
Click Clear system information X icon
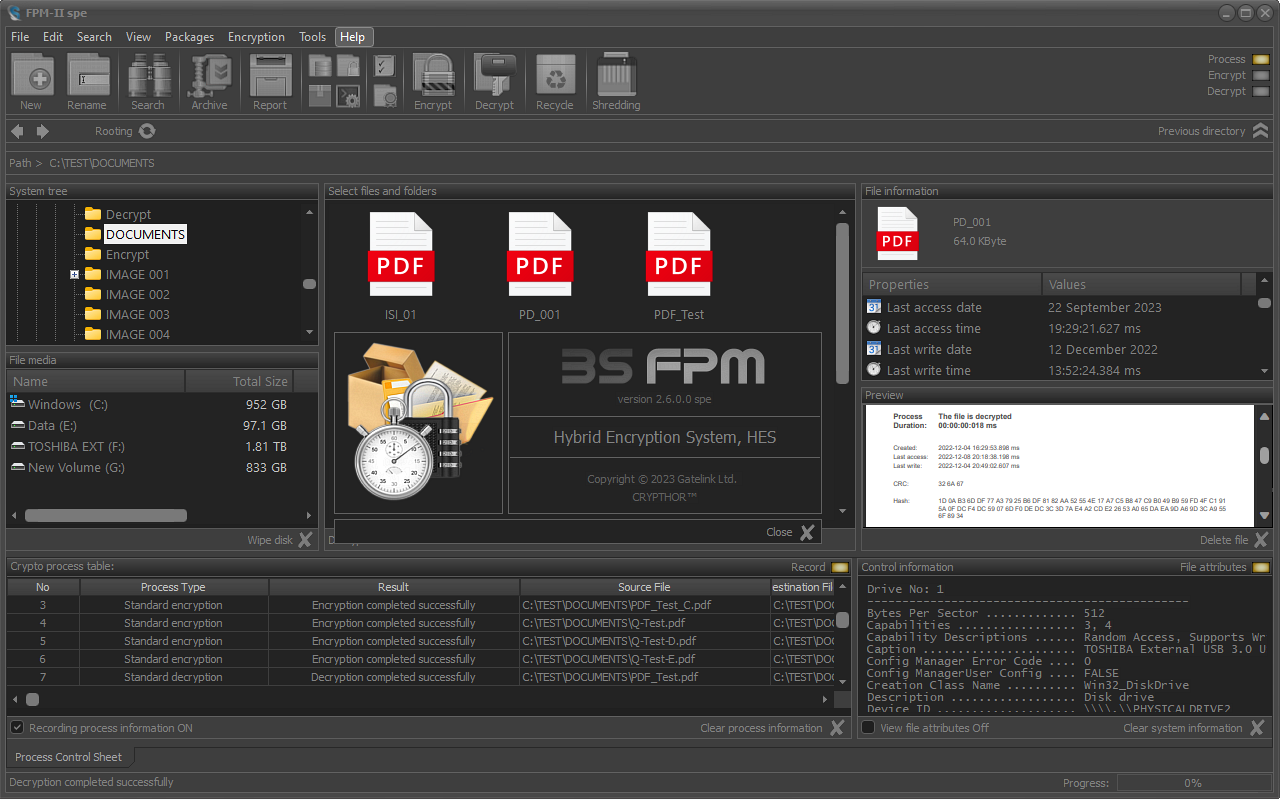click(x=1258, y=728)
